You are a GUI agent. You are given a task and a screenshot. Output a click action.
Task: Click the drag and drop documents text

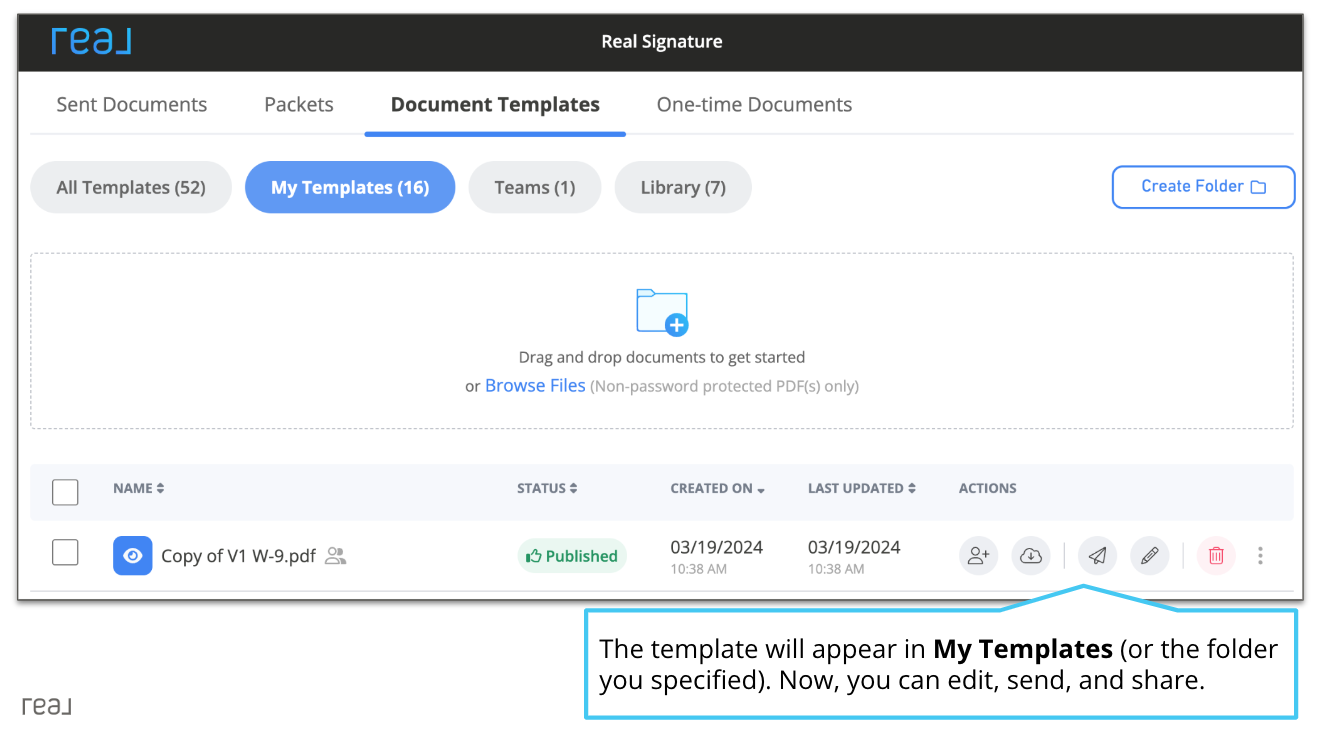tap(662, 357)
